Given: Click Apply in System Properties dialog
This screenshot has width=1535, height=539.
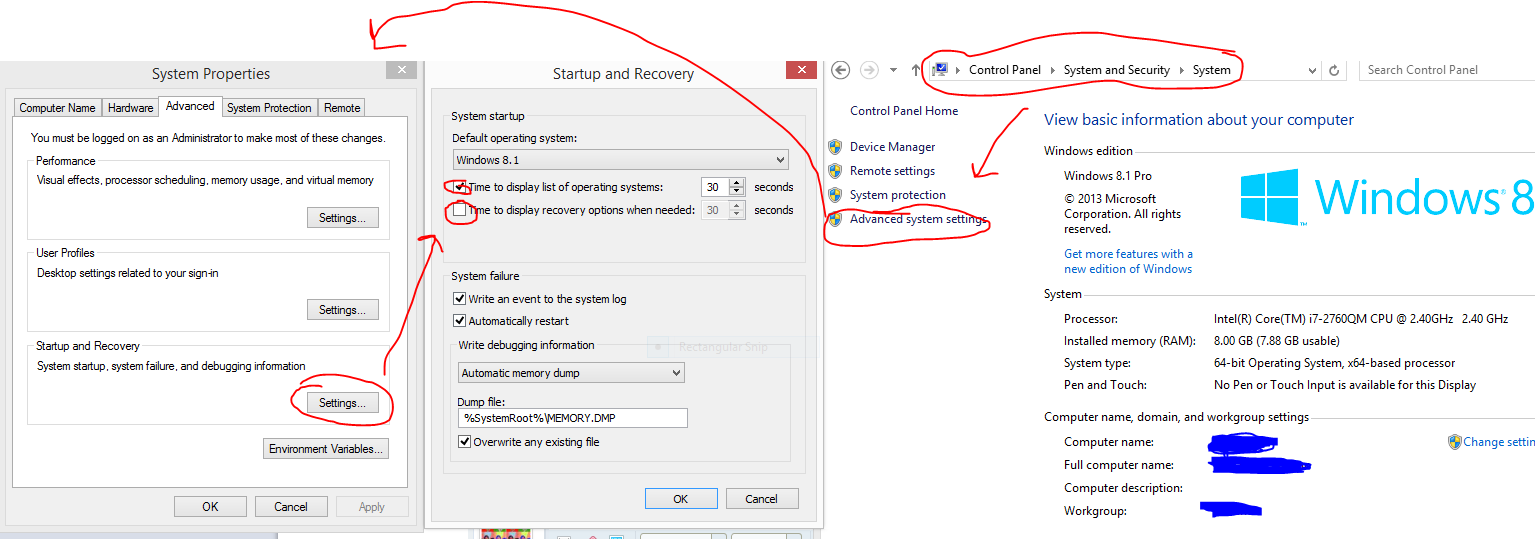Looking at the screenshot, I should [x=372, y=507].
